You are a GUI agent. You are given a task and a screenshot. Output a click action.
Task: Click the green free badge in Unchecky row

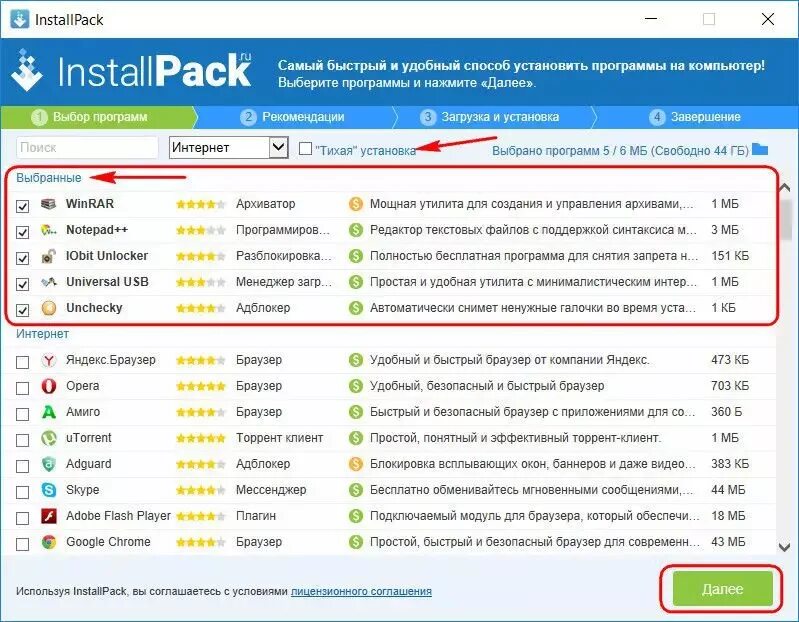(355, 308)
